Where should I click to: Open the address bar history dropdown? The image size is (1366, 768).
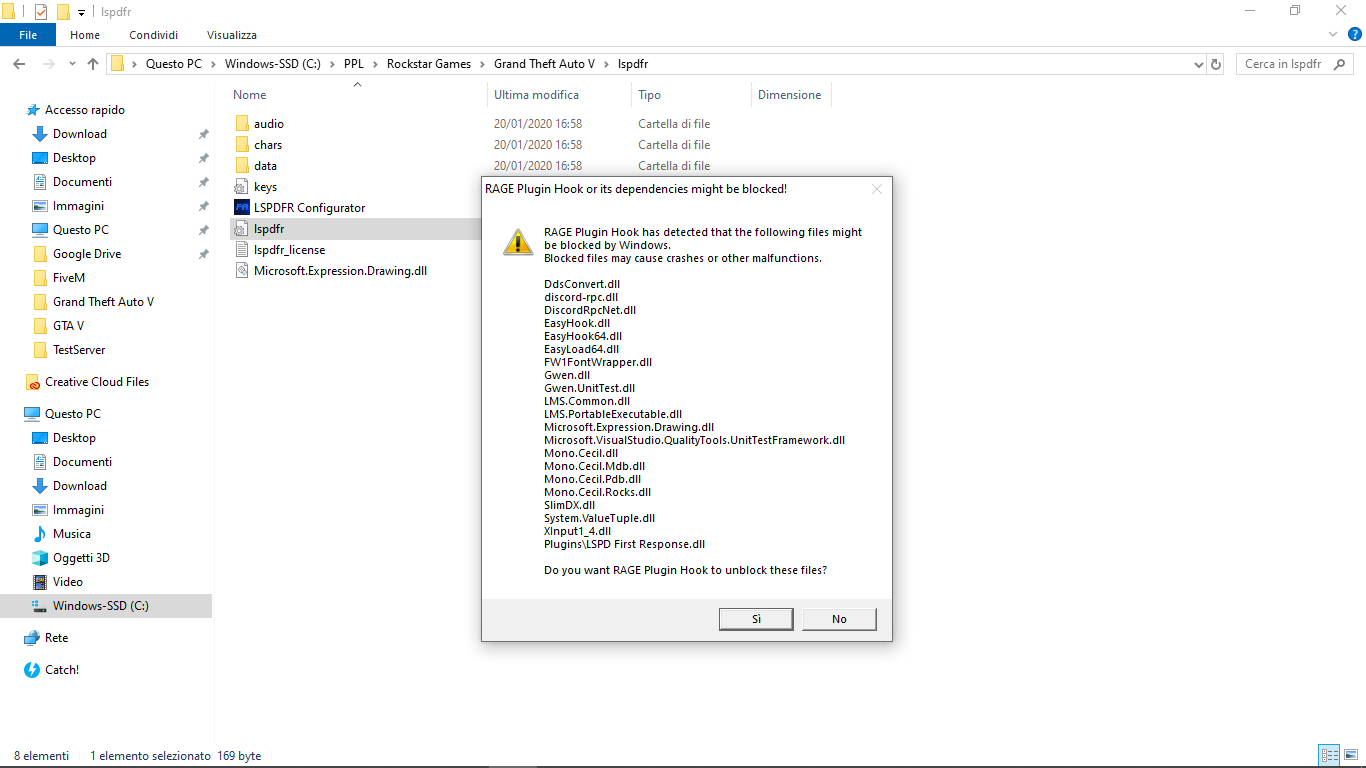(x=1199, y=64)
